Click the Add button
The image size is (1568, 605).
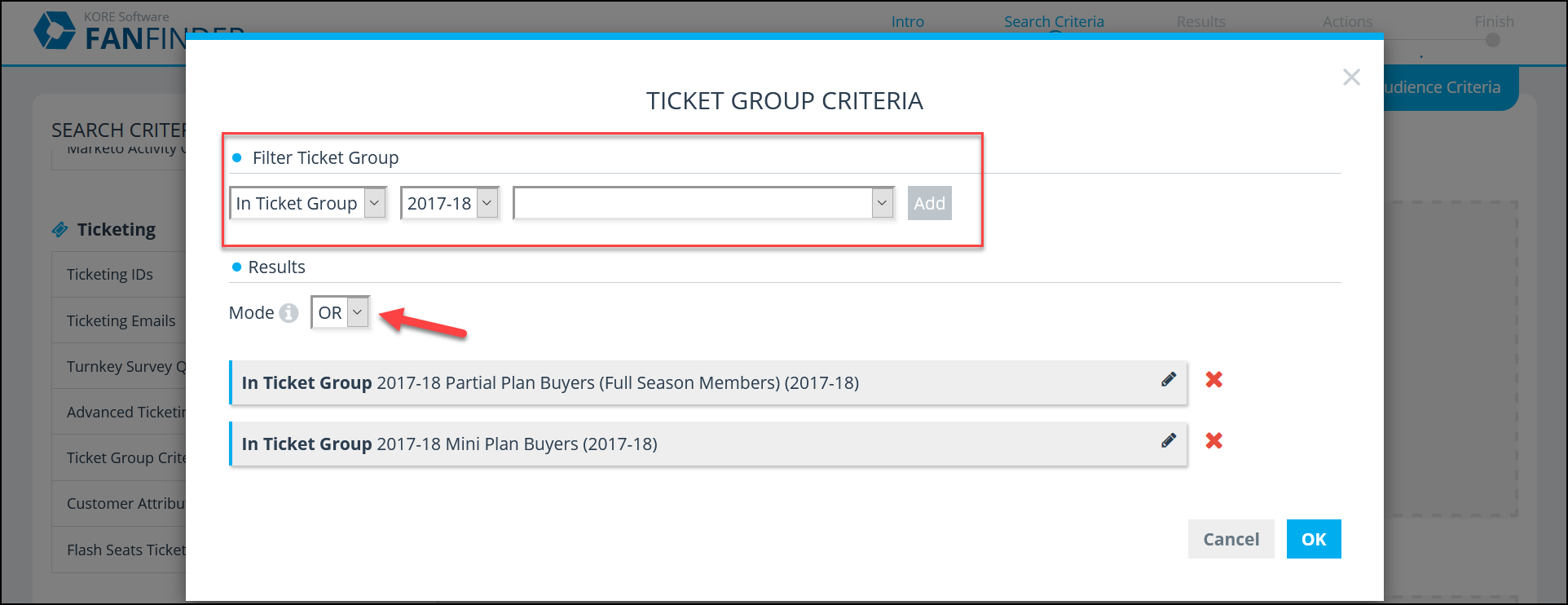pyautogui.click(x=930, y=203)
